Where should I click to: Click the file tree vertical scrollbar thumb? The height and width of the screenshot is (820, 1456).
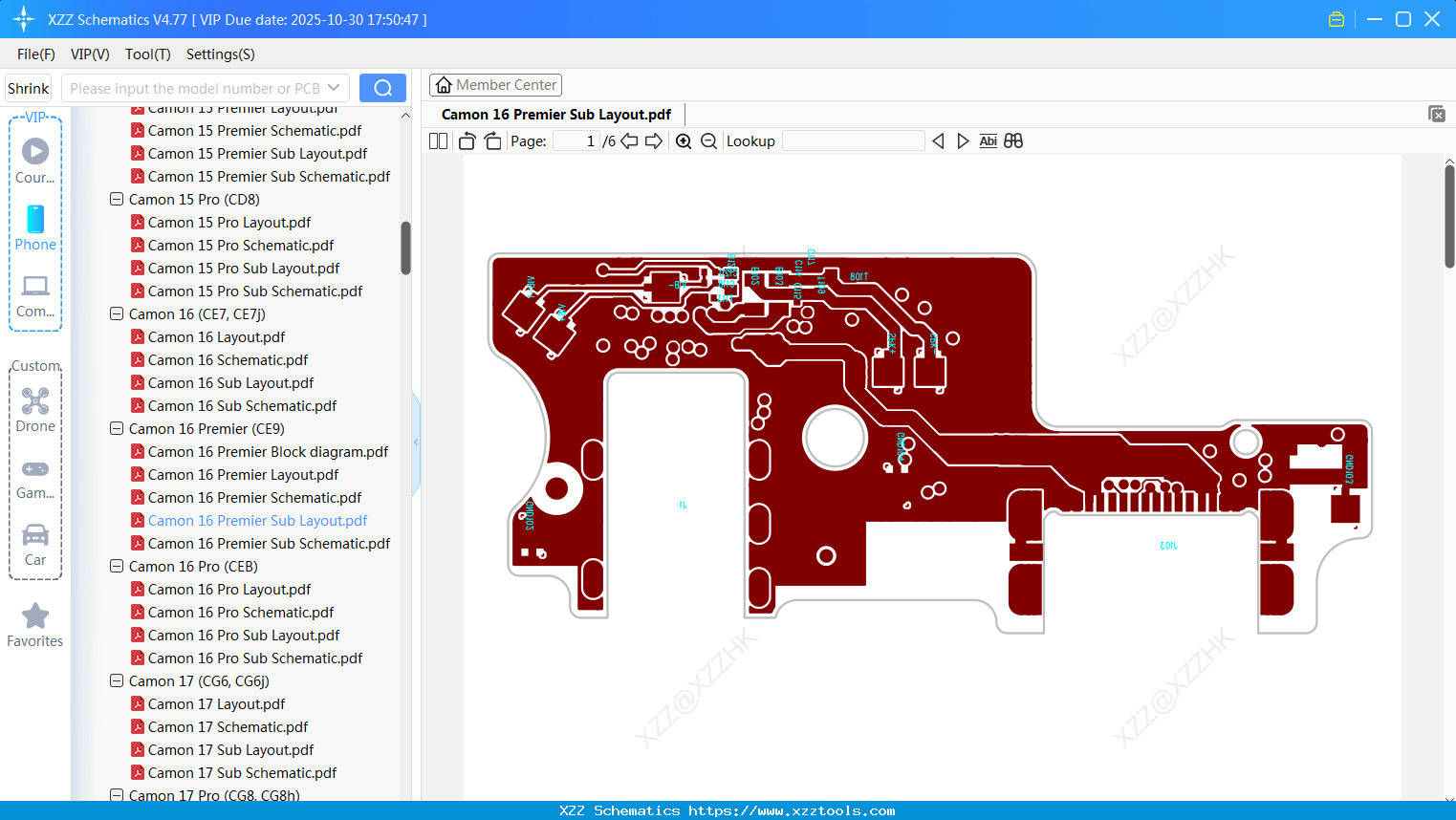[x=405, y=248]
